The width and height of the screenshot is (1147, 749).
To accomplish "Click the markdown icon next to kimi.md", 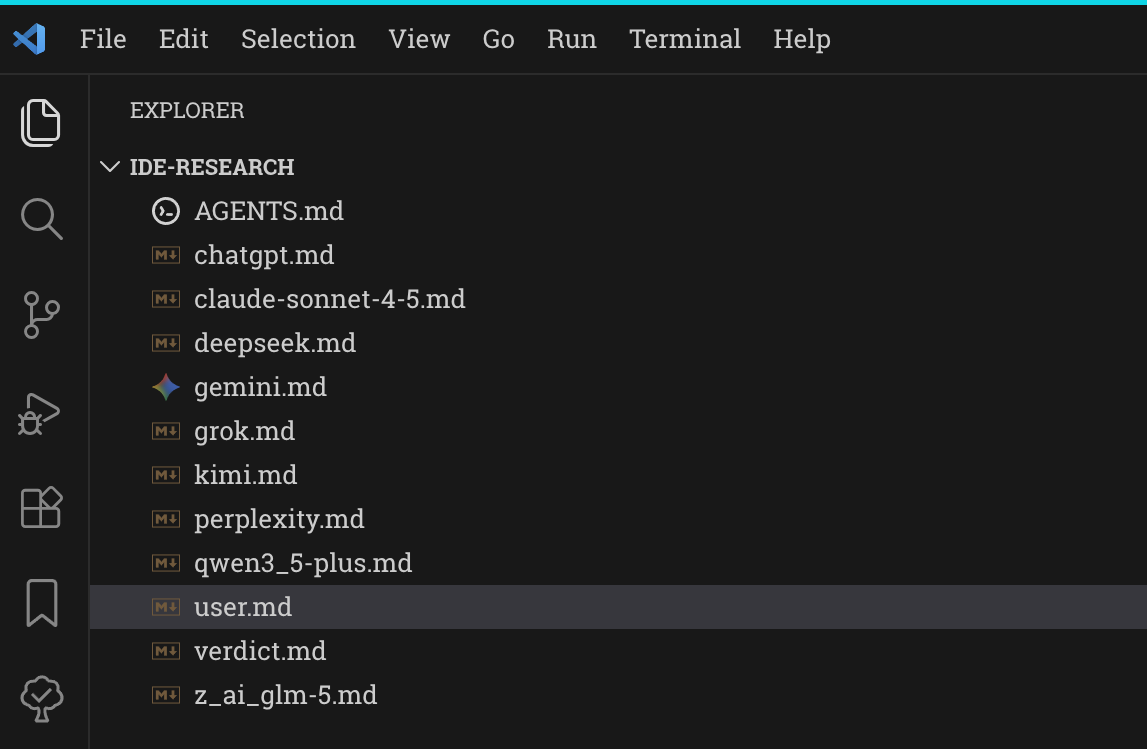I will click(x=166, y=475).
